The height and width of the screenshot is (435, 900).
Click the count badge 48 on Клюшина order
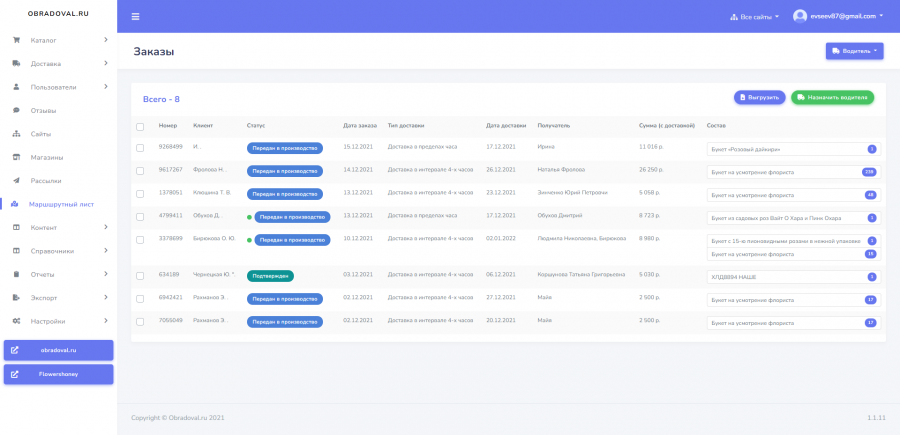pyautogui.click(x=870, y=195)
